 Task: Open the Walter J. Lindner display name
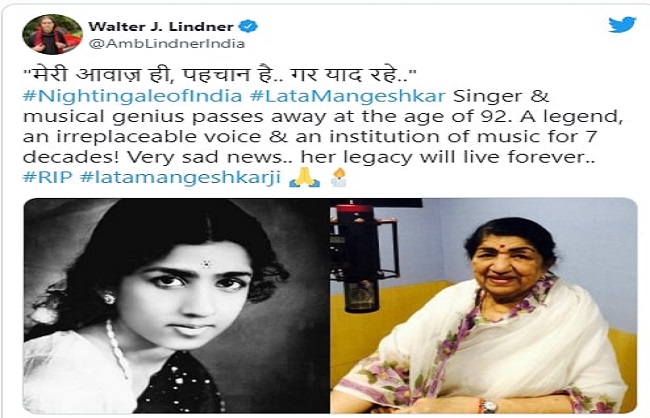(161, 27)
